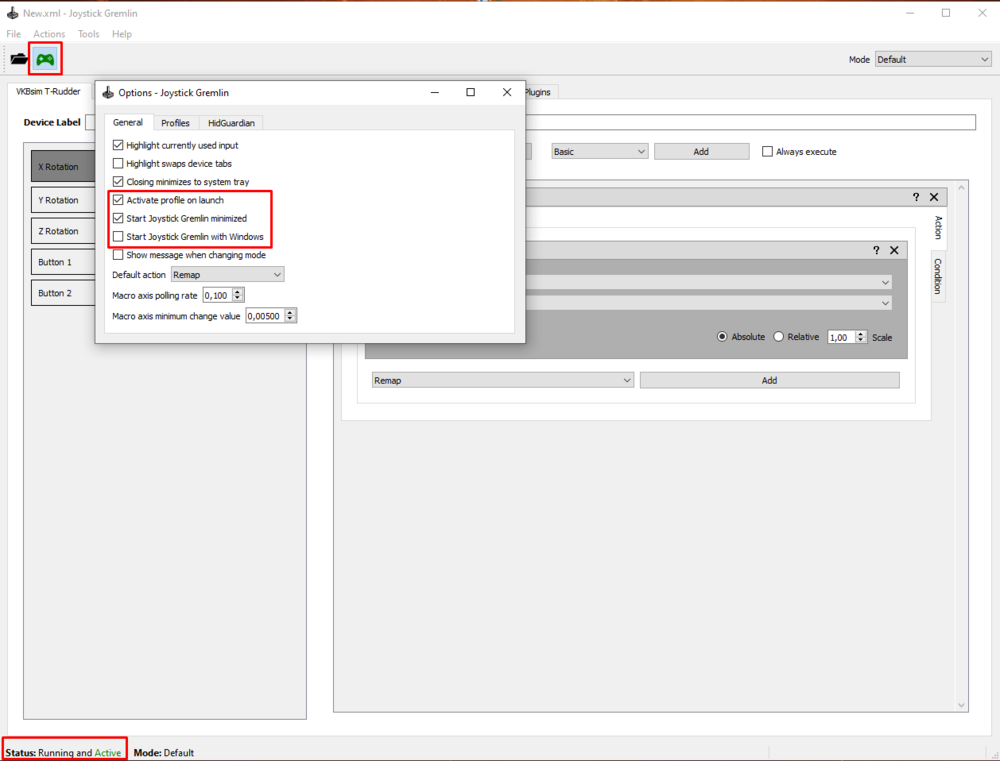Select VKBsim T-Rudder device tab

coord(48,91)
